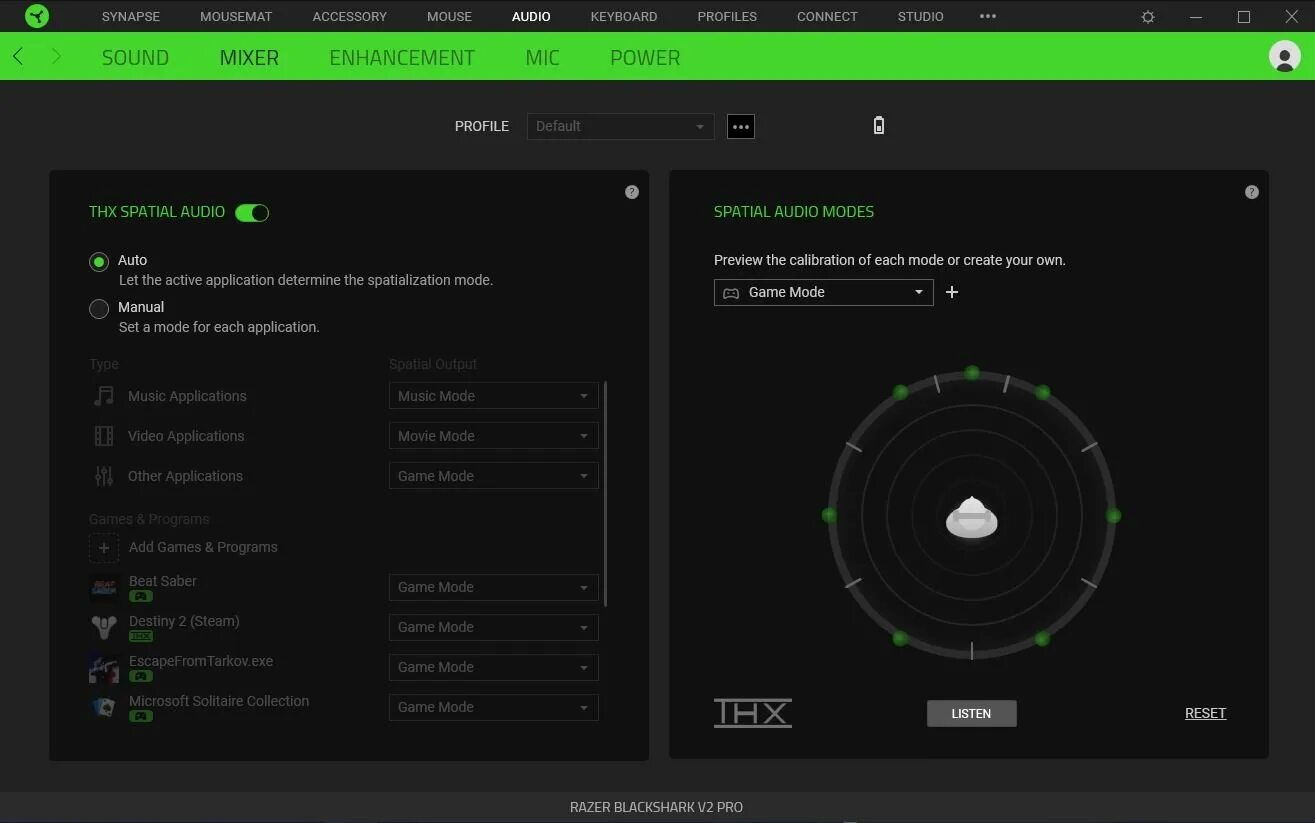Open the user account avatar
Viewport: 1315px width, 823px height.
1284,56
